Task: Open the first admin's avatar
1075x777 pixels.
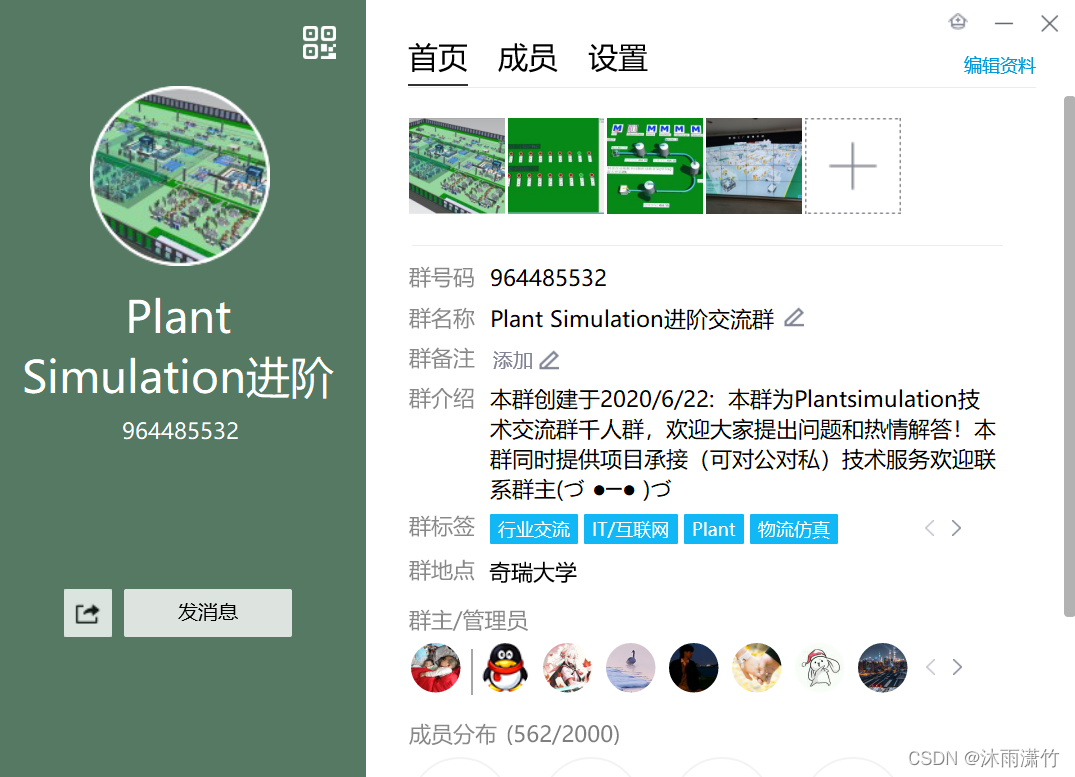Action: (435, 667)
